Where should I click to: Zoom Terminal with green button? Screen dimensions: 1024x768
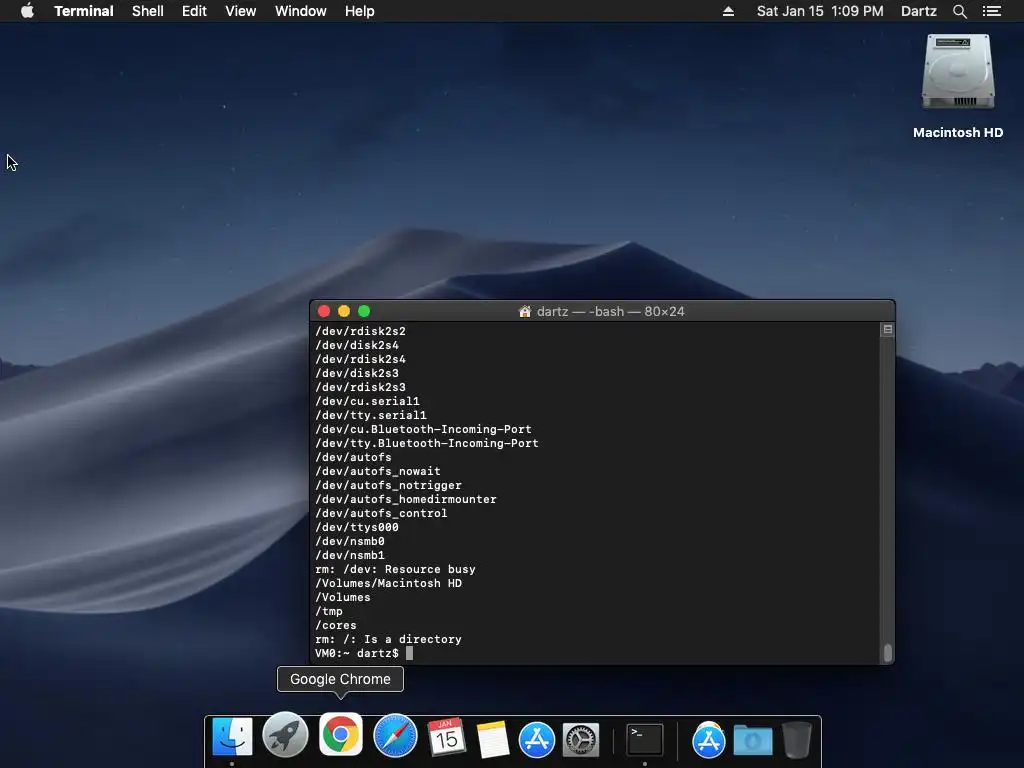[364, 312]
